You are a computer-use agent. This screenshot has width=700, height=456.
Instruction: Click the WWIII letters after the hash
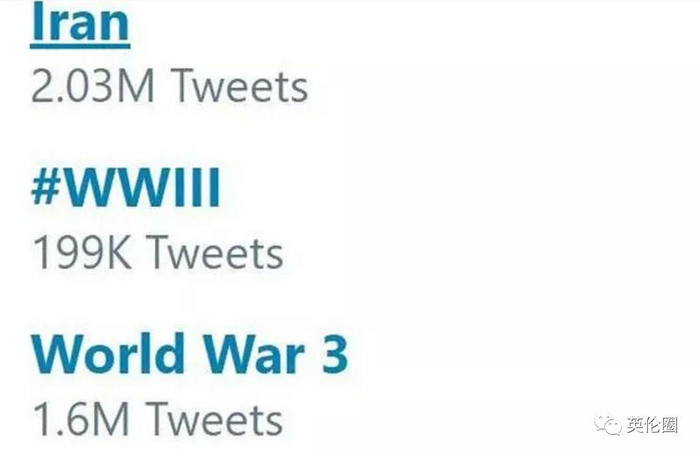(143, 188)
